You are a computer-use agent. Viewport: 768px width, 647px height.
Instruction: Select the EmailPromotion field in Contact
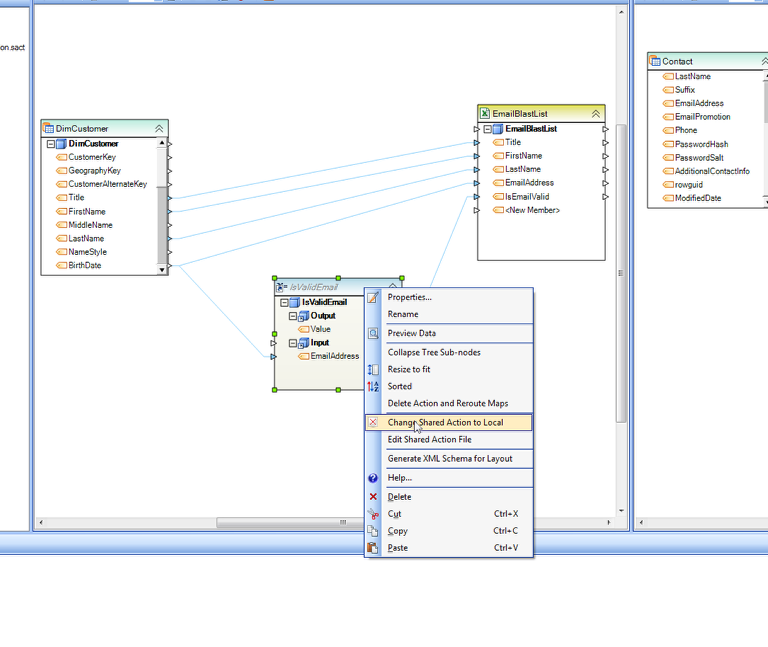click(702, 117)
